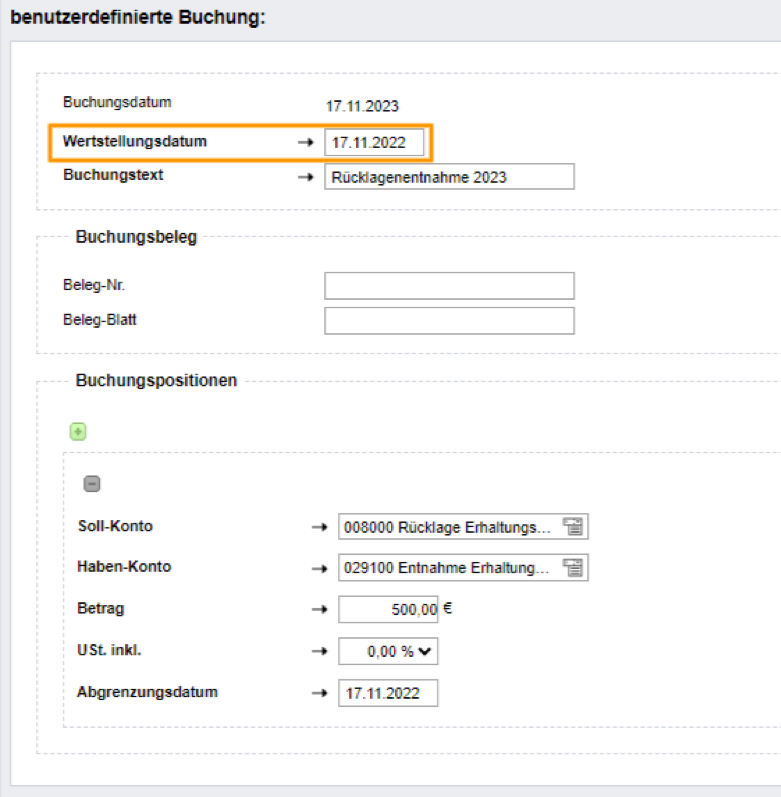Click the arrow beside Buchungstext
The width and height of the screenshot is (781, 797).
[x=305, y=177]
